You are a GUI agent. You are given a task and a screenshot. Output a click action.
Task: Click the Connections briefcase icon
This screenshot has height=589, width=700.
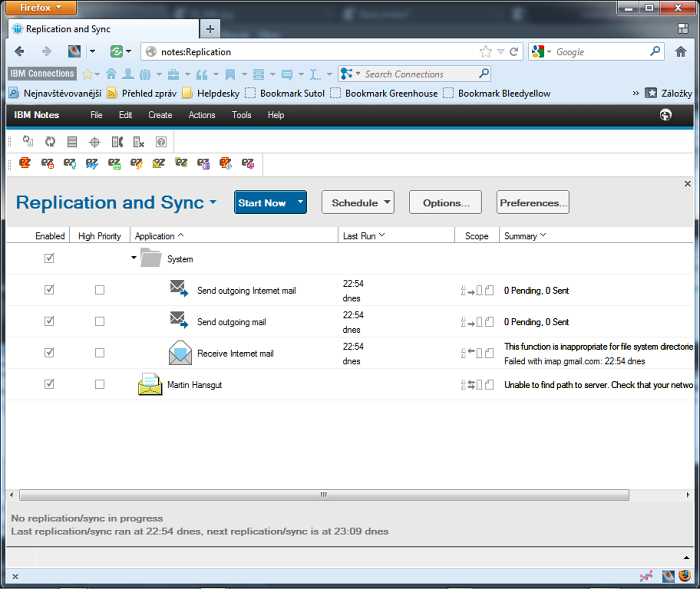(173, 74)
